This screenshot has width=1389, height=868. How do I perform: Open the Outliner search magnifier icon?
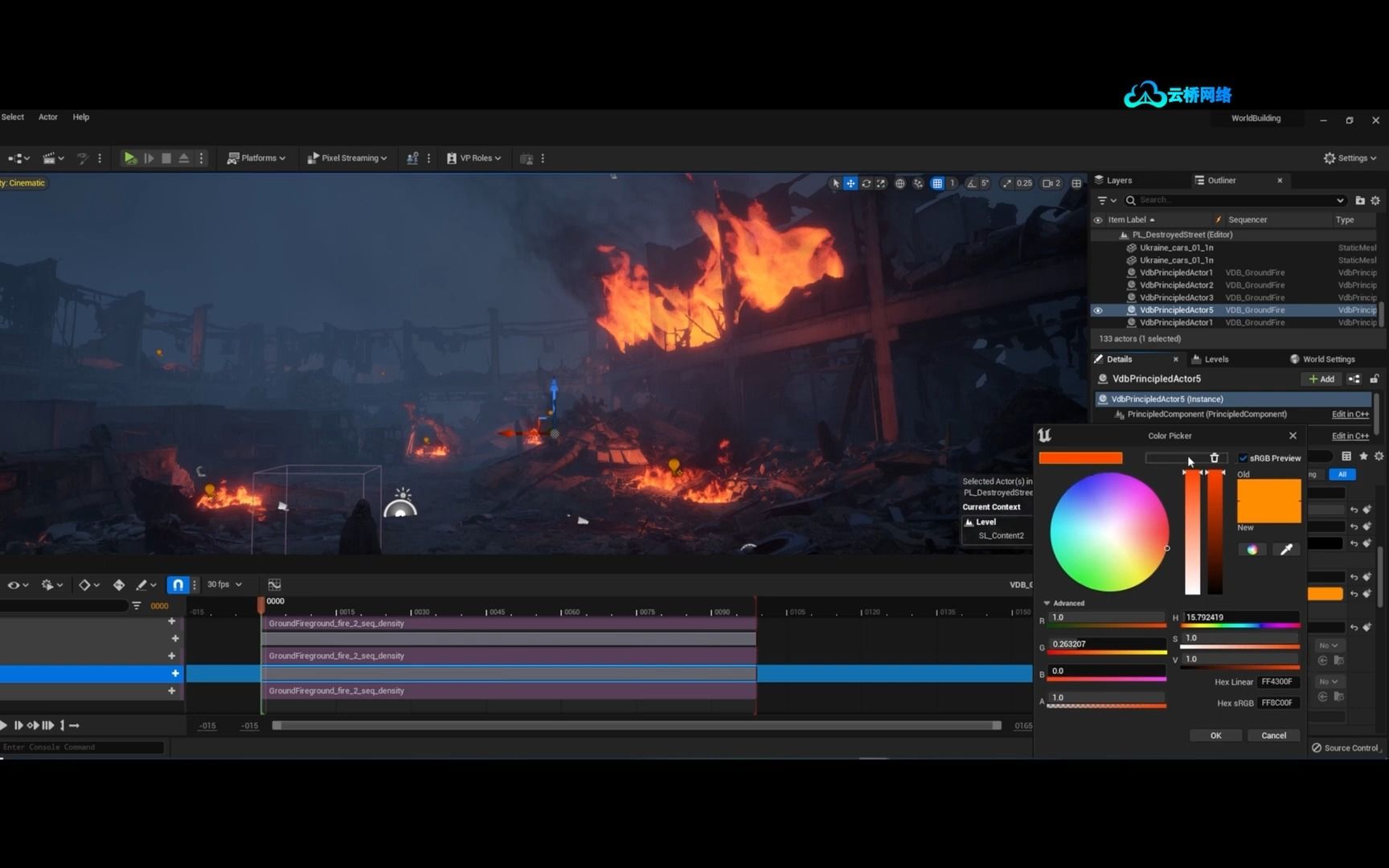(x=1131, y=200)
